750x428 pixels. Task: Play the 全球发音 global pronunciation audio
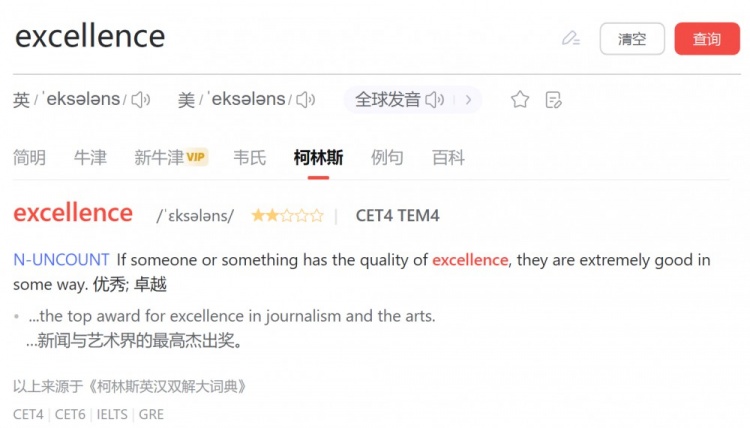point(435,99)
